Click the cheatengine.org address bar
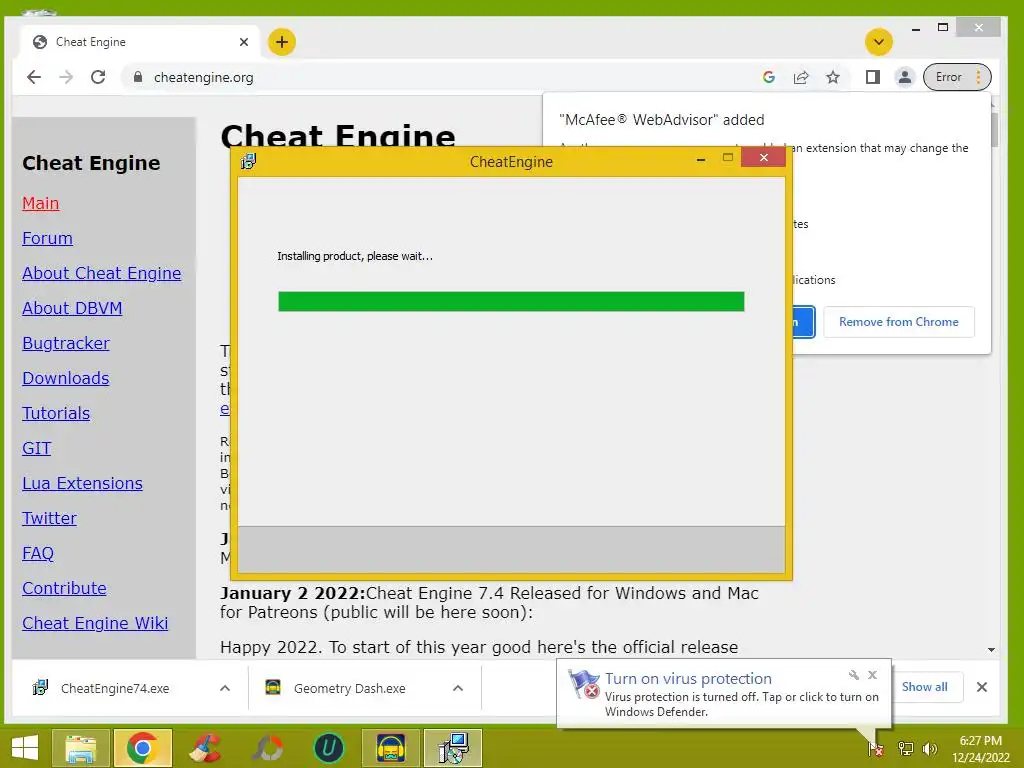 tap(444, 77)
